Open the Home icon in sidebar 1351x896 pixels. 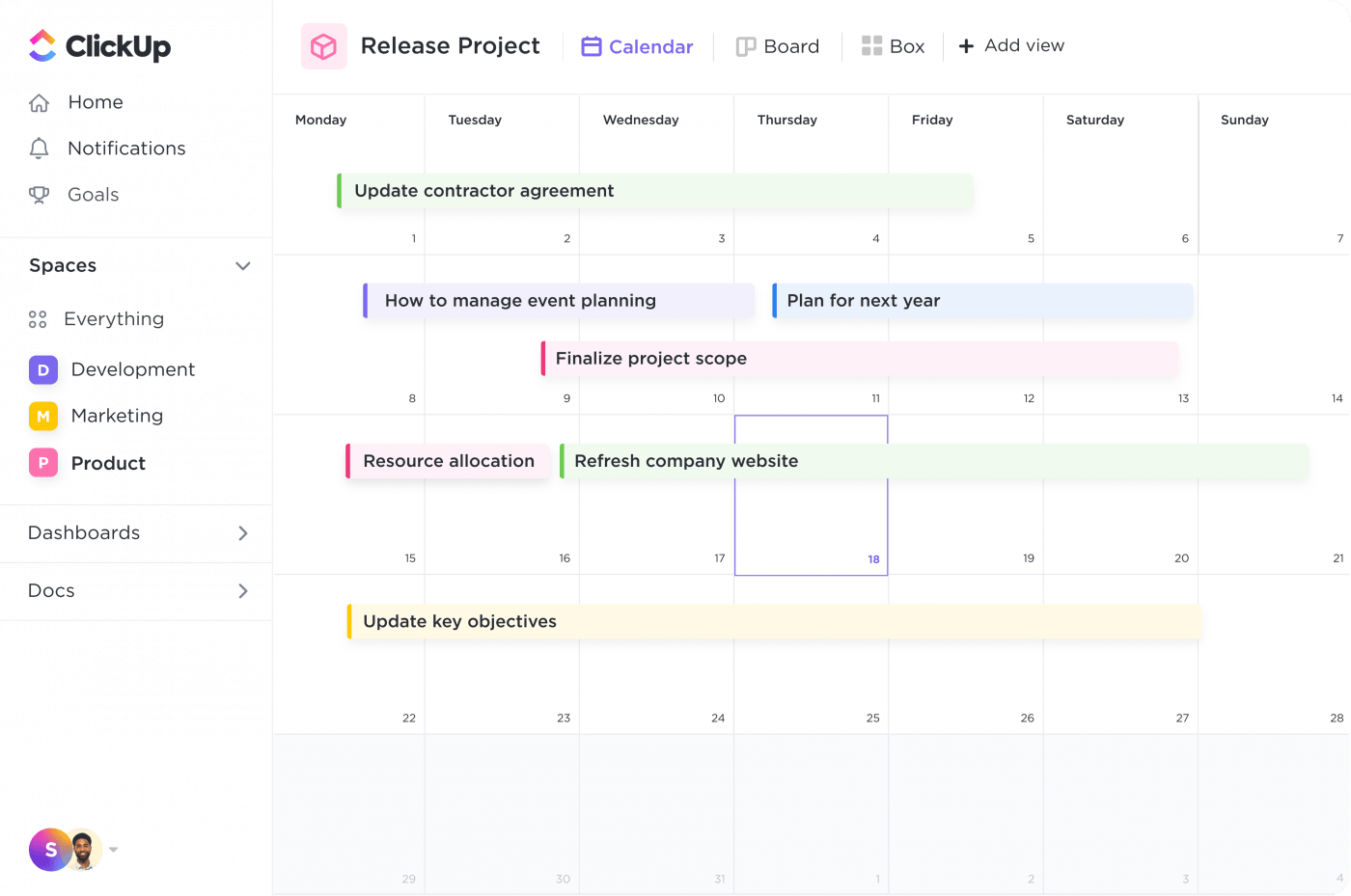tap(40, 103)
